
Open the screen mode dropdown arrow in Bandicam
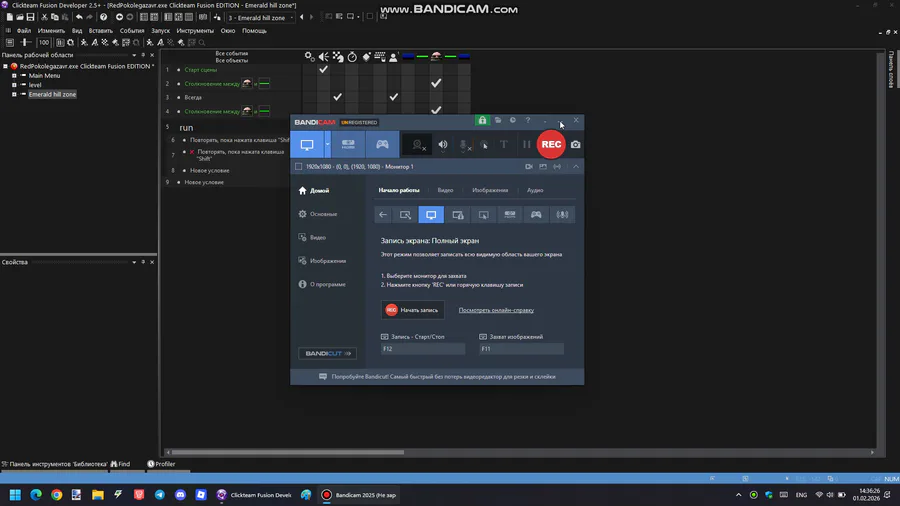pos(328,145)
